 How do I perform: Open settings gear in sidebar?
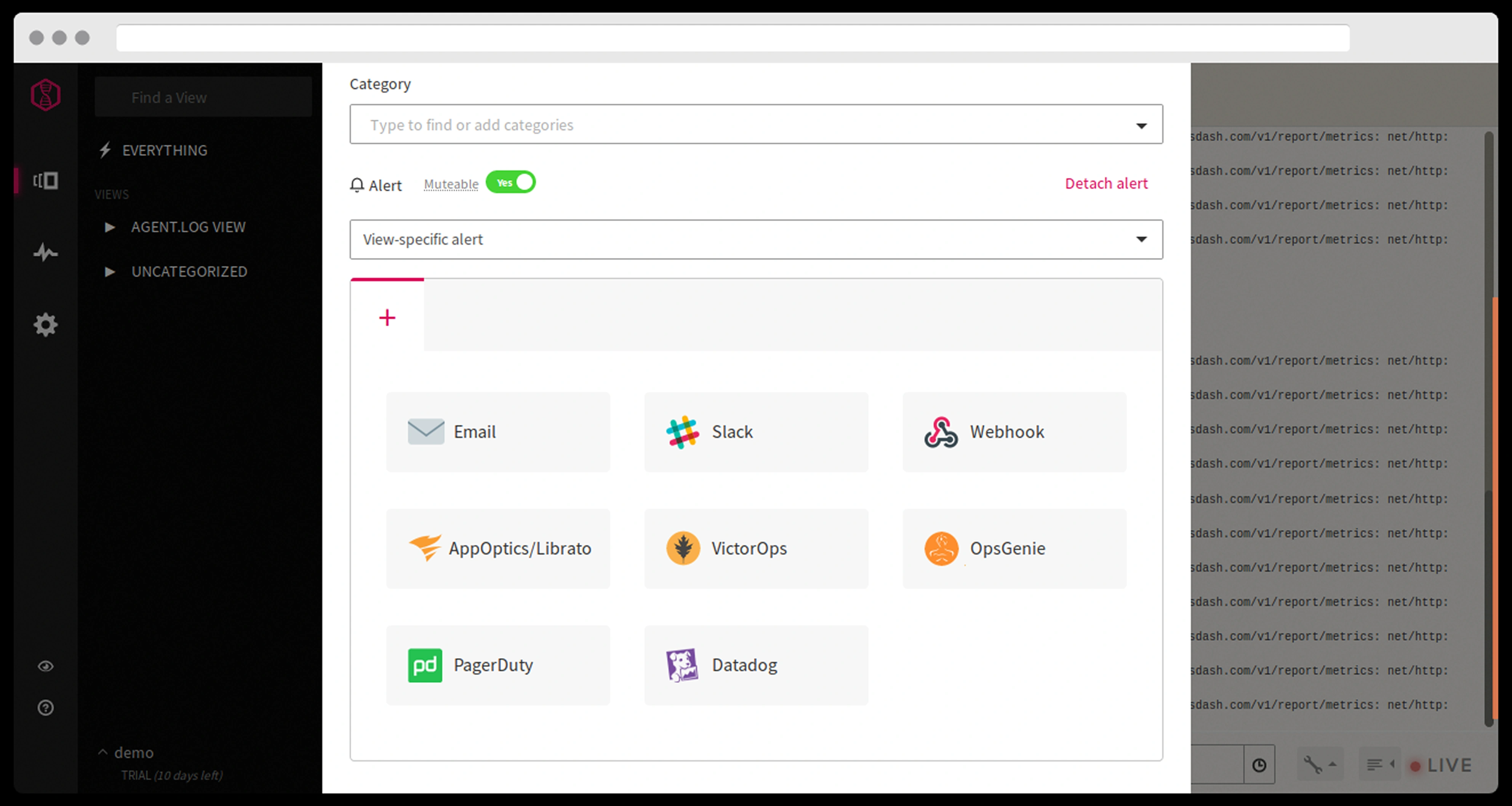click(x=45, y=325)
